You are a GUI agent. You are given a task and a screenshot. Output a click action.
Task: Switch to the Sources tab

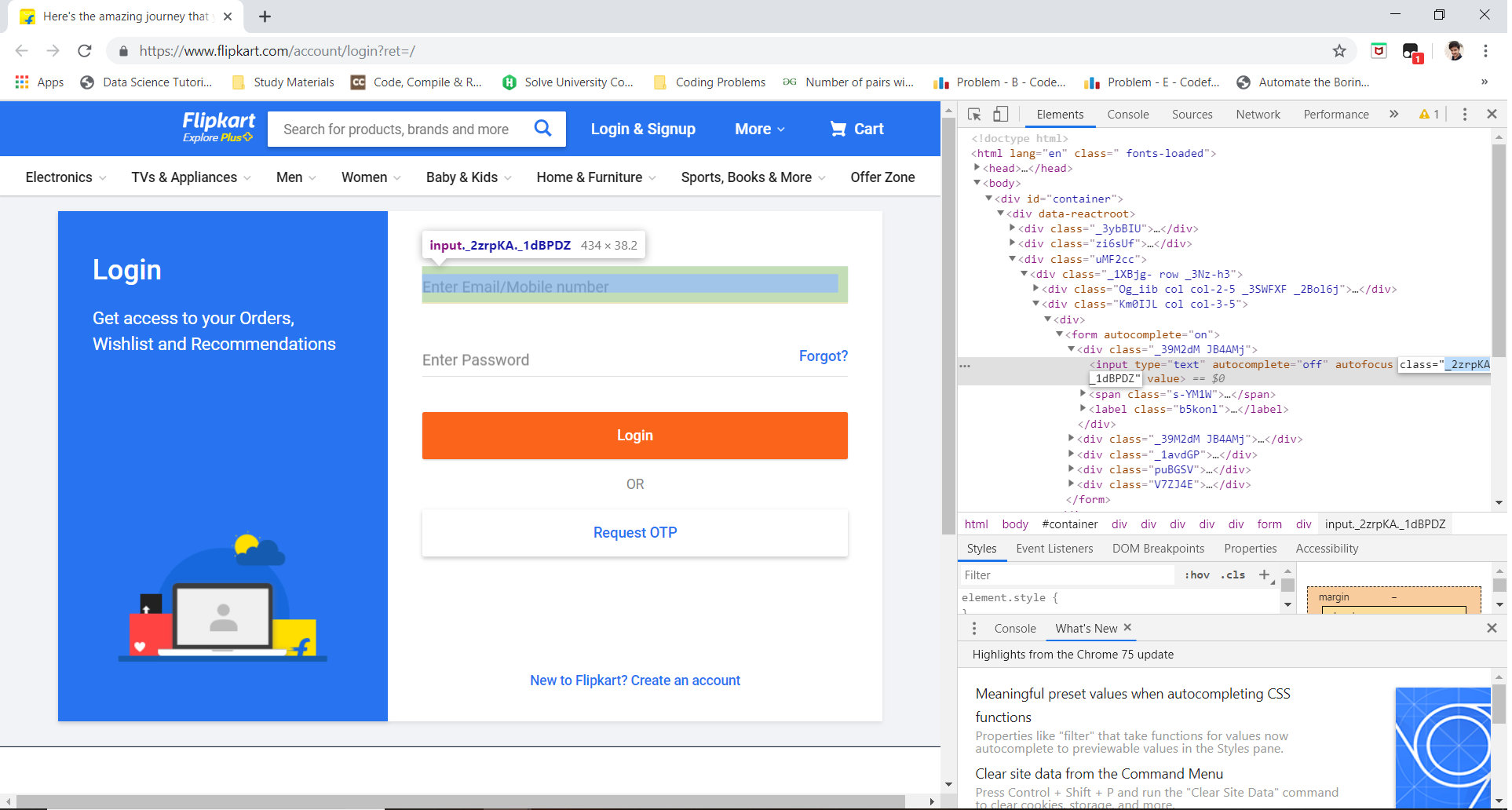coord(1192,115)
